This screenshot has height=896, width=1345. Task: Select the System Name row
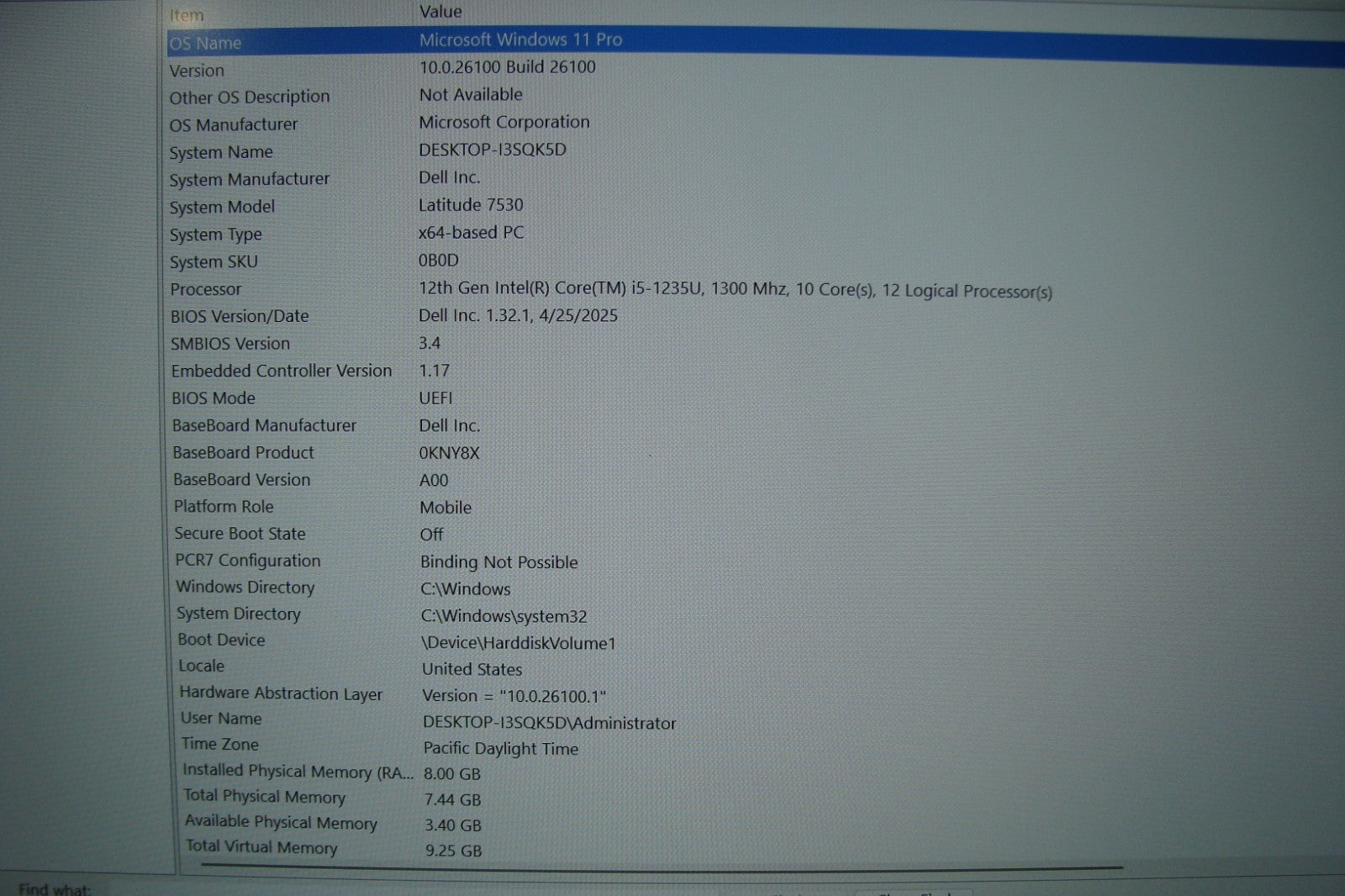pyautogui.click(x=221, y=152)
